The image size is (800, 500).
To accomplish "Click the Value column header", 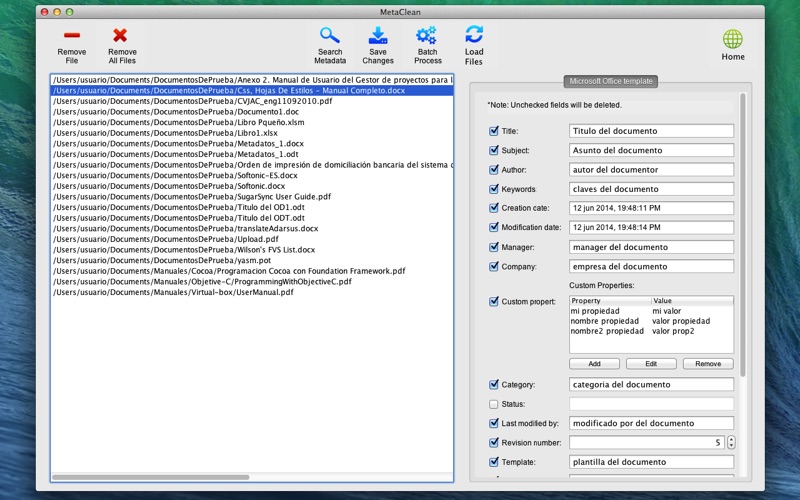I will (692, 301).
